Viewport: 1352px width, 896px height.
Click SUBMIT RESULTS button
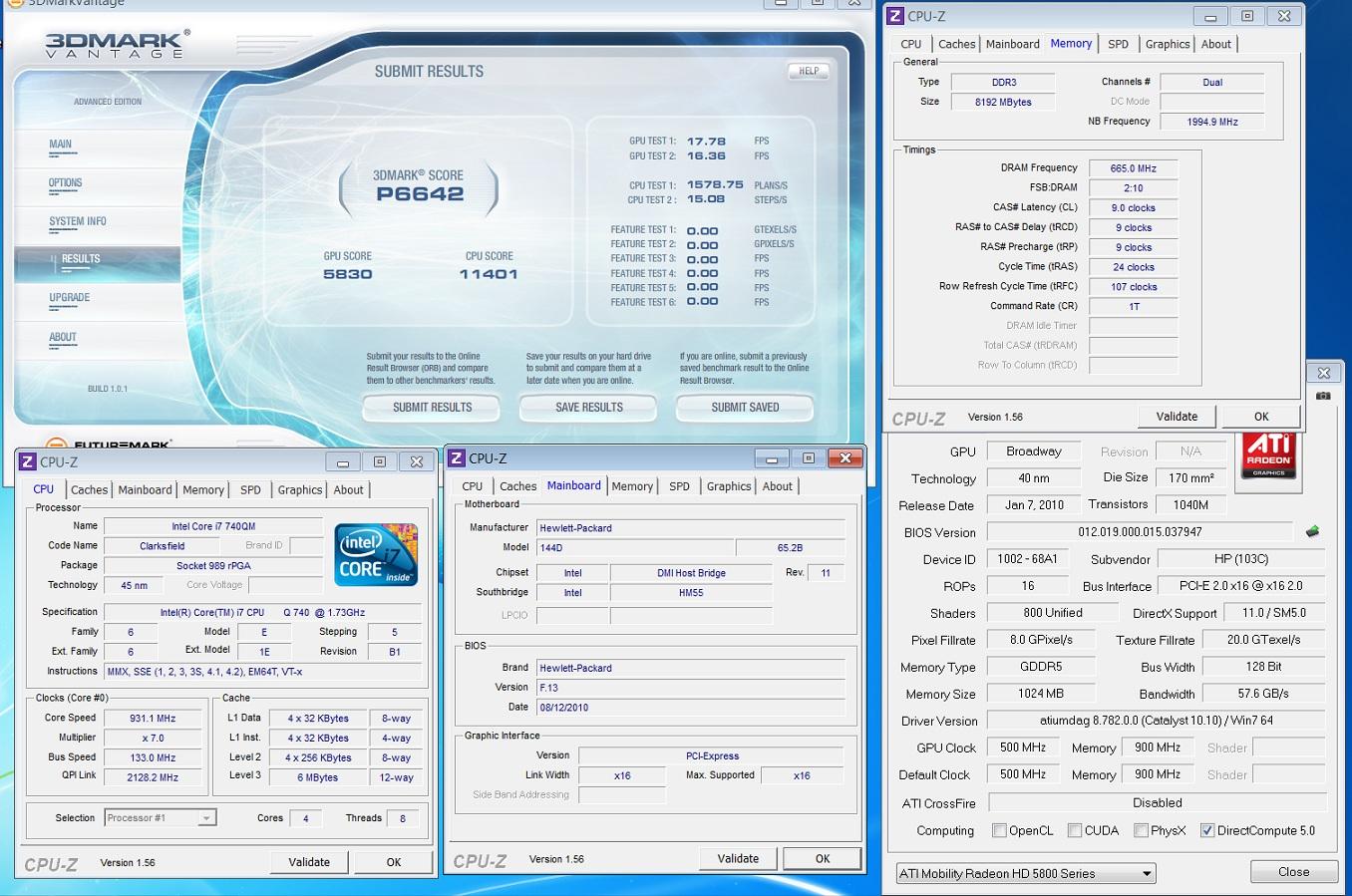pyautogui.click(x=432, y=408)
